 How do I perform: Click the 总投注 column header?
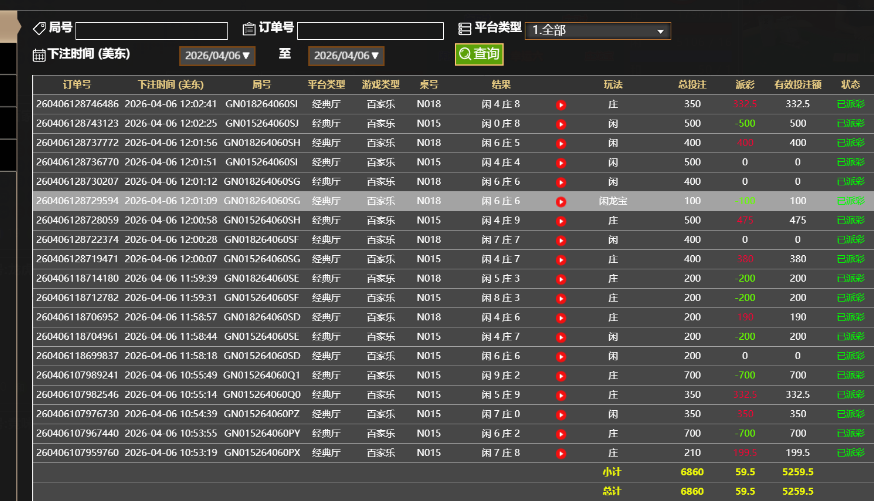click(692, 85)
